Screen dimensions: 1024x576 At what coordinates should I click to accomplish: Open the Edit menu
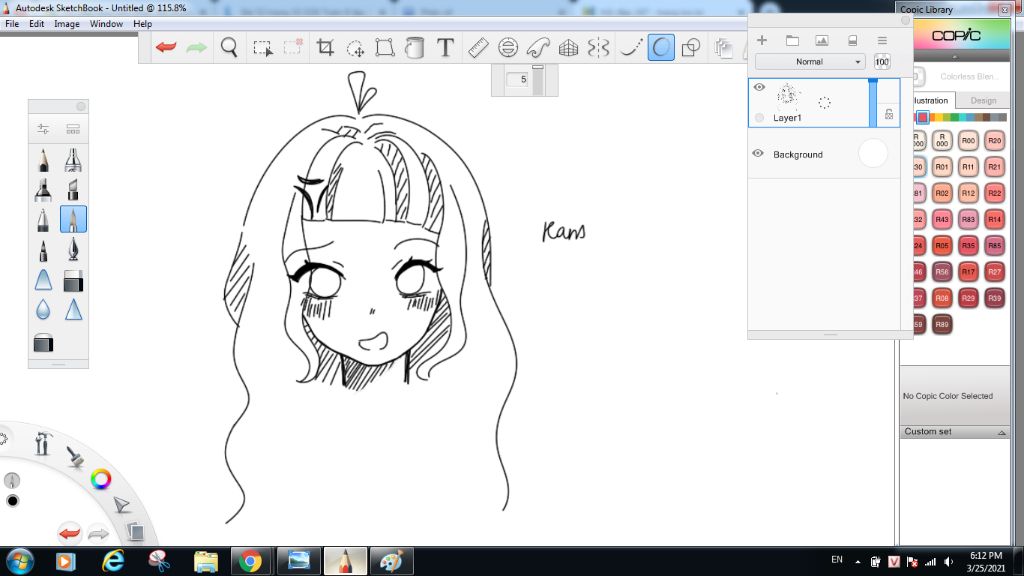37,24
